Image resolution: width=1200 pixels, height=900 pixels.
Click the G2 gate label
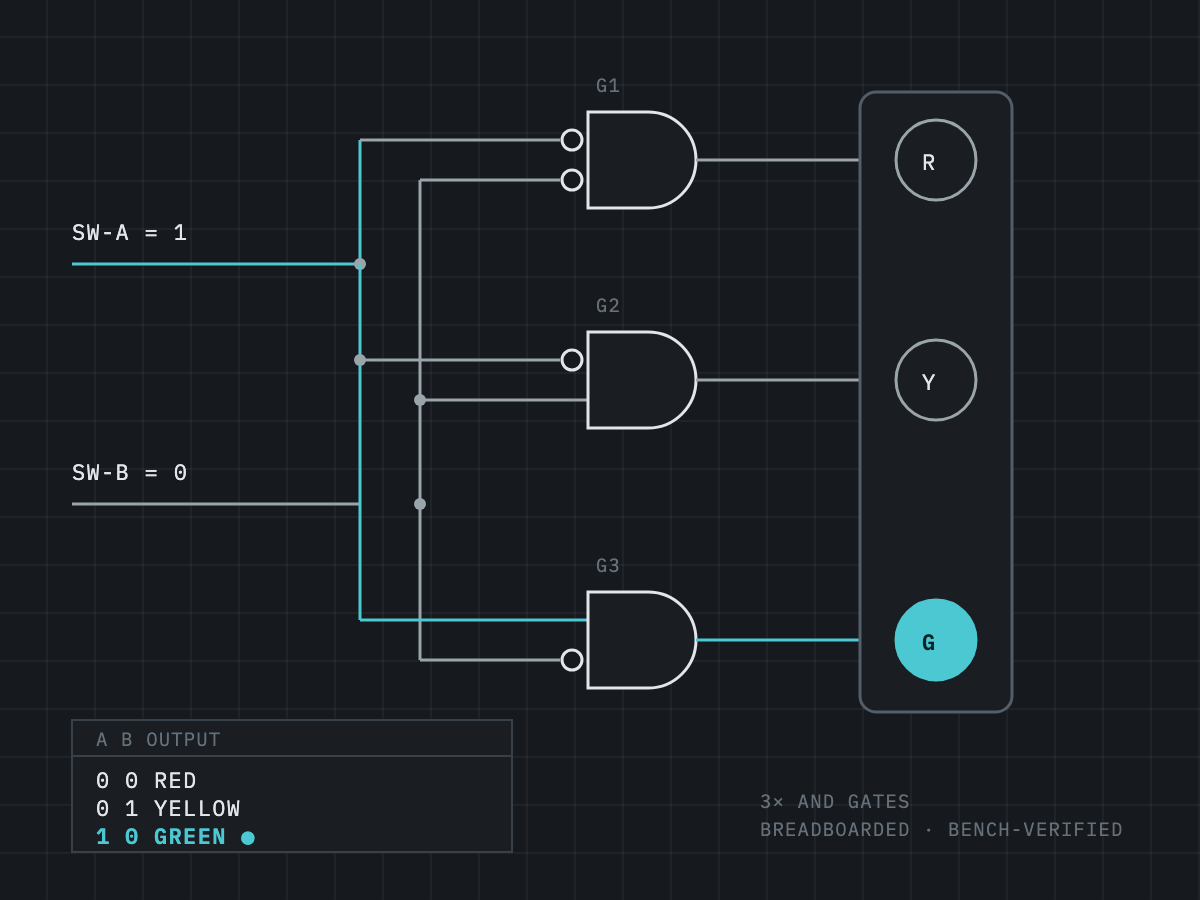(608, 306)
